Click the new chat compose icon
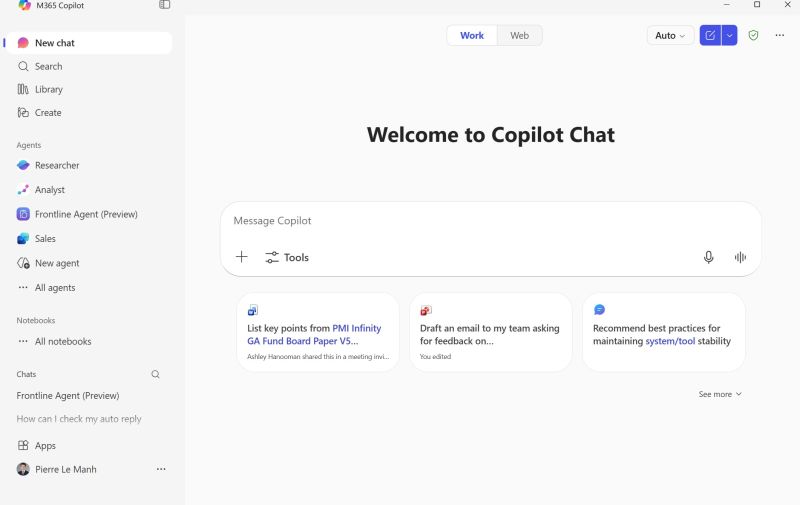800x505 pixels. click(710, 35)
